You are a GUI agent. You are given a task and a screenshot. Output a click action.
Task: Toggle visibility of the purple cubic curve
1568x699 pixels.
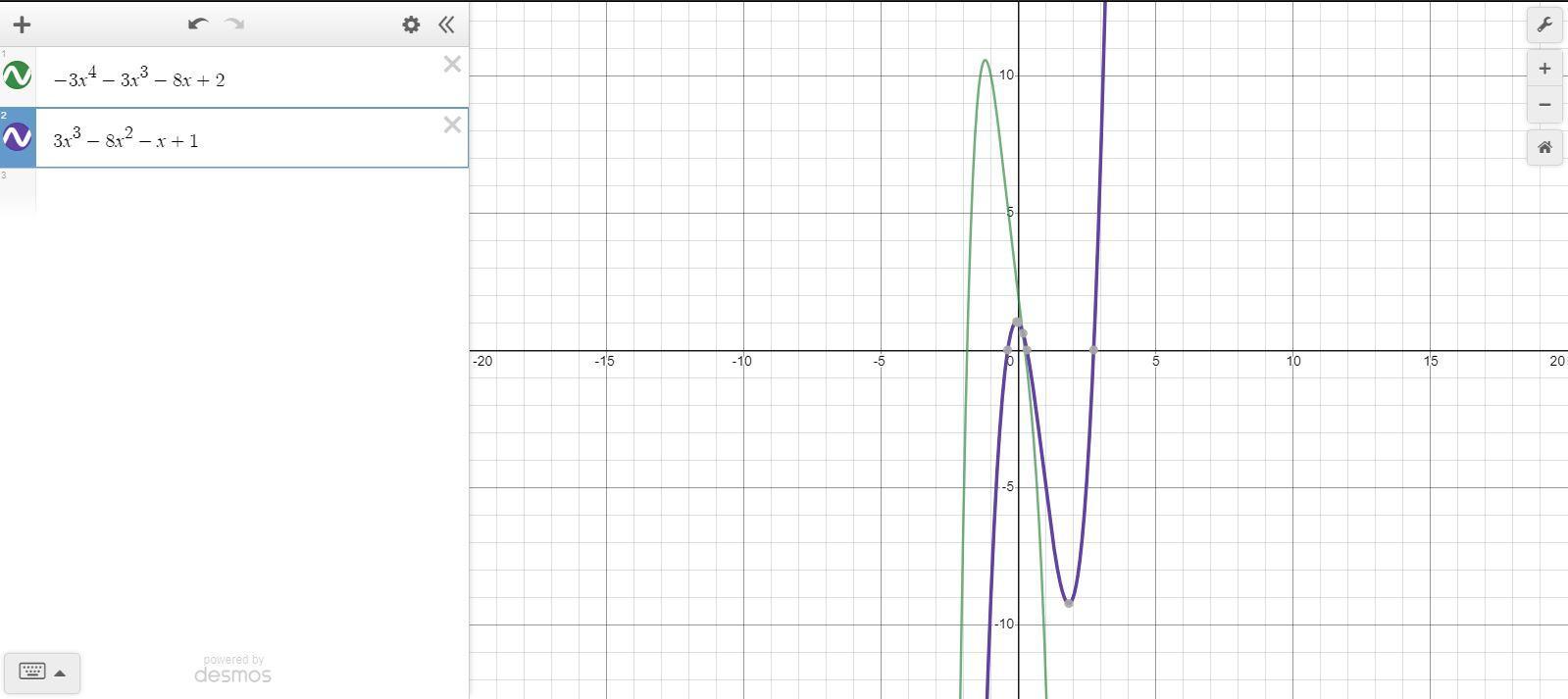click(18, 137)
